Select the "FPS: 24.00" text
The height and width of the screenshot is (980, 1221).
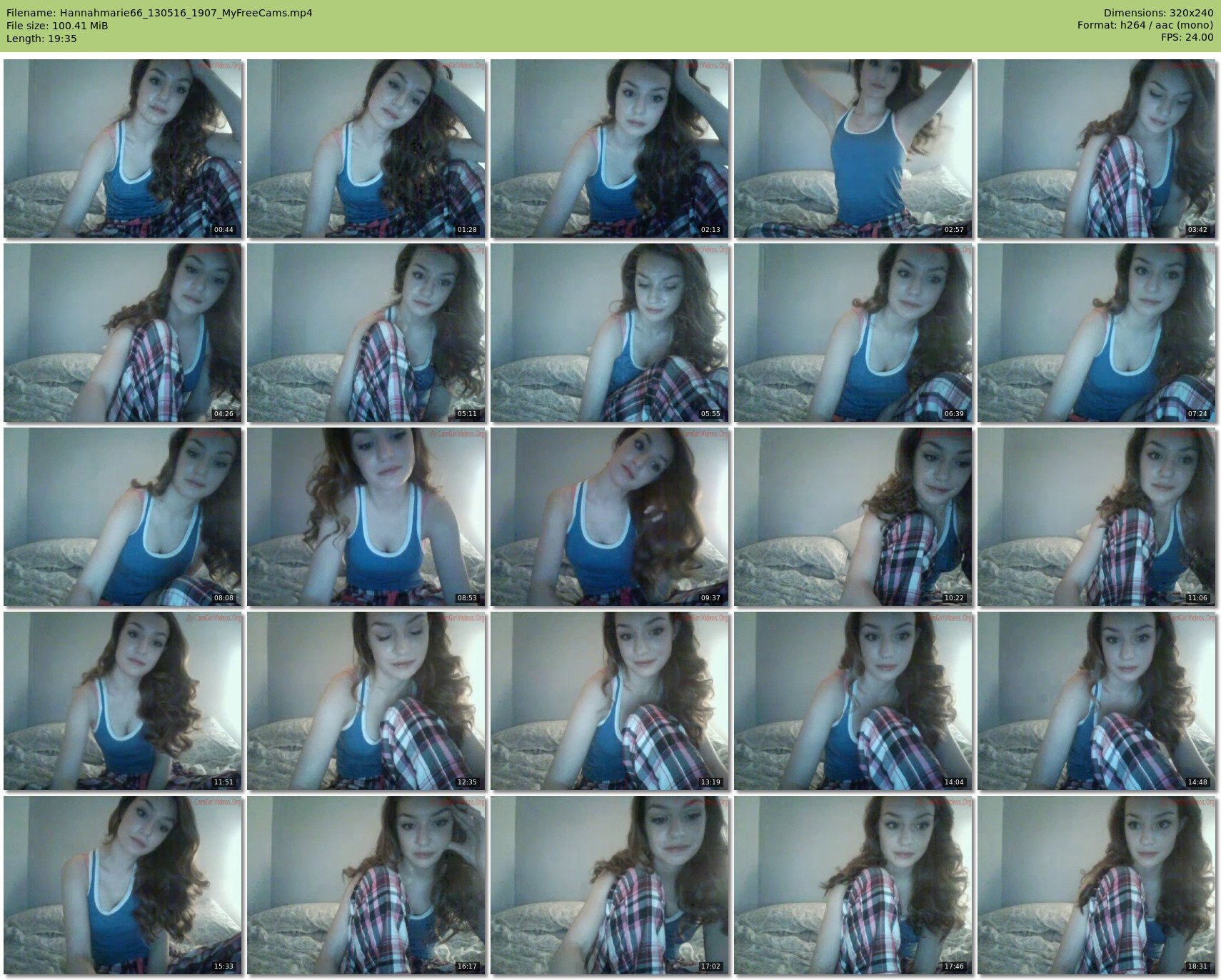click(1187, 39)
